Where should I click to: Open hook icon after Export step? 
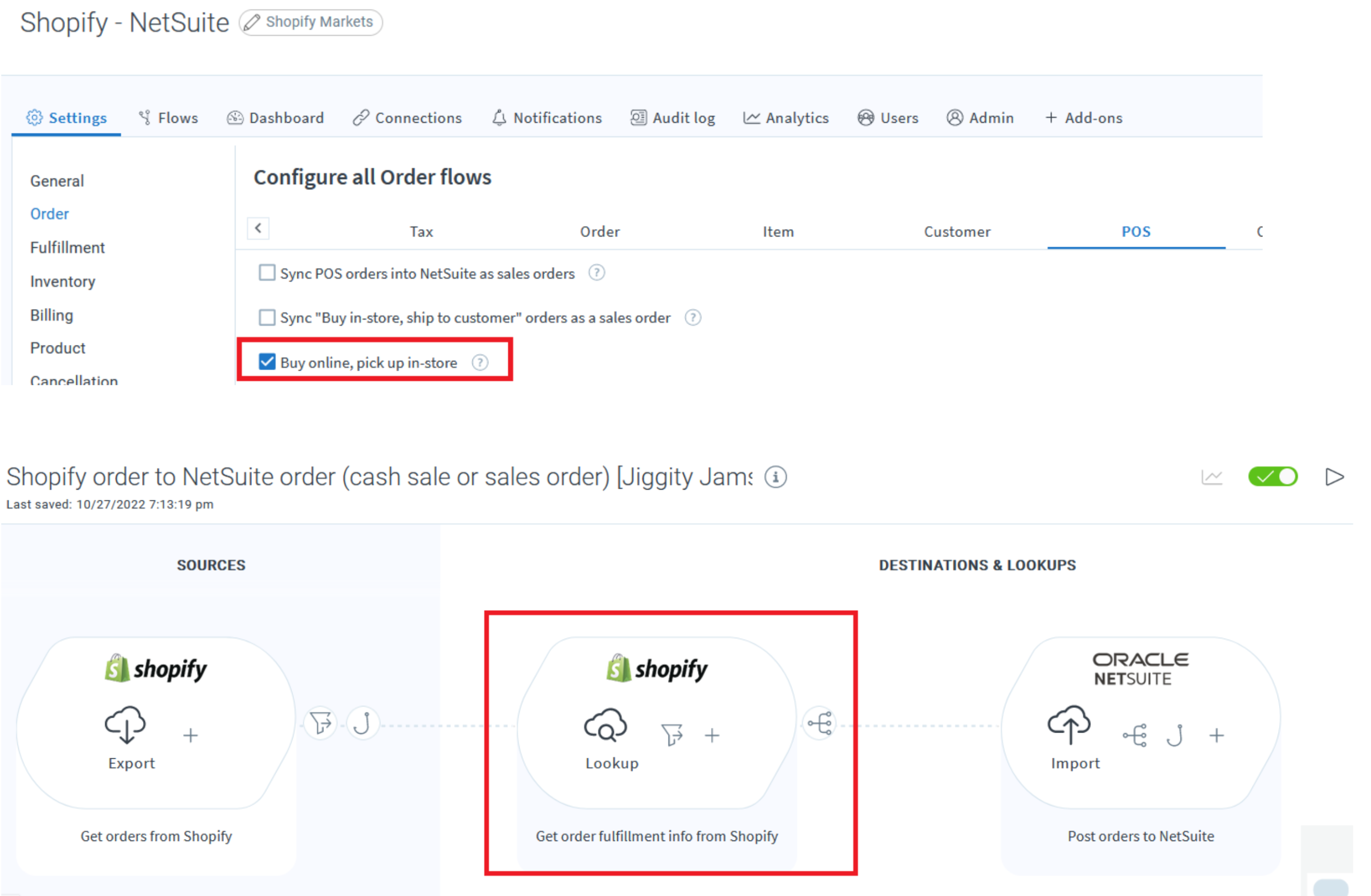coord(363,722)
